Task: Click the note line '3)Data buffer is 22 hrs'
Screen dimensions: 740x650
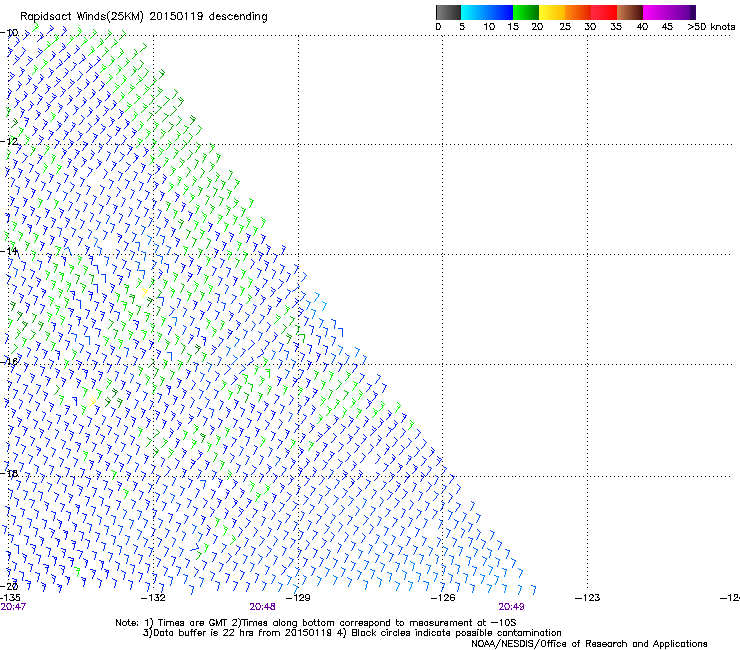Action: click(352, 633)
